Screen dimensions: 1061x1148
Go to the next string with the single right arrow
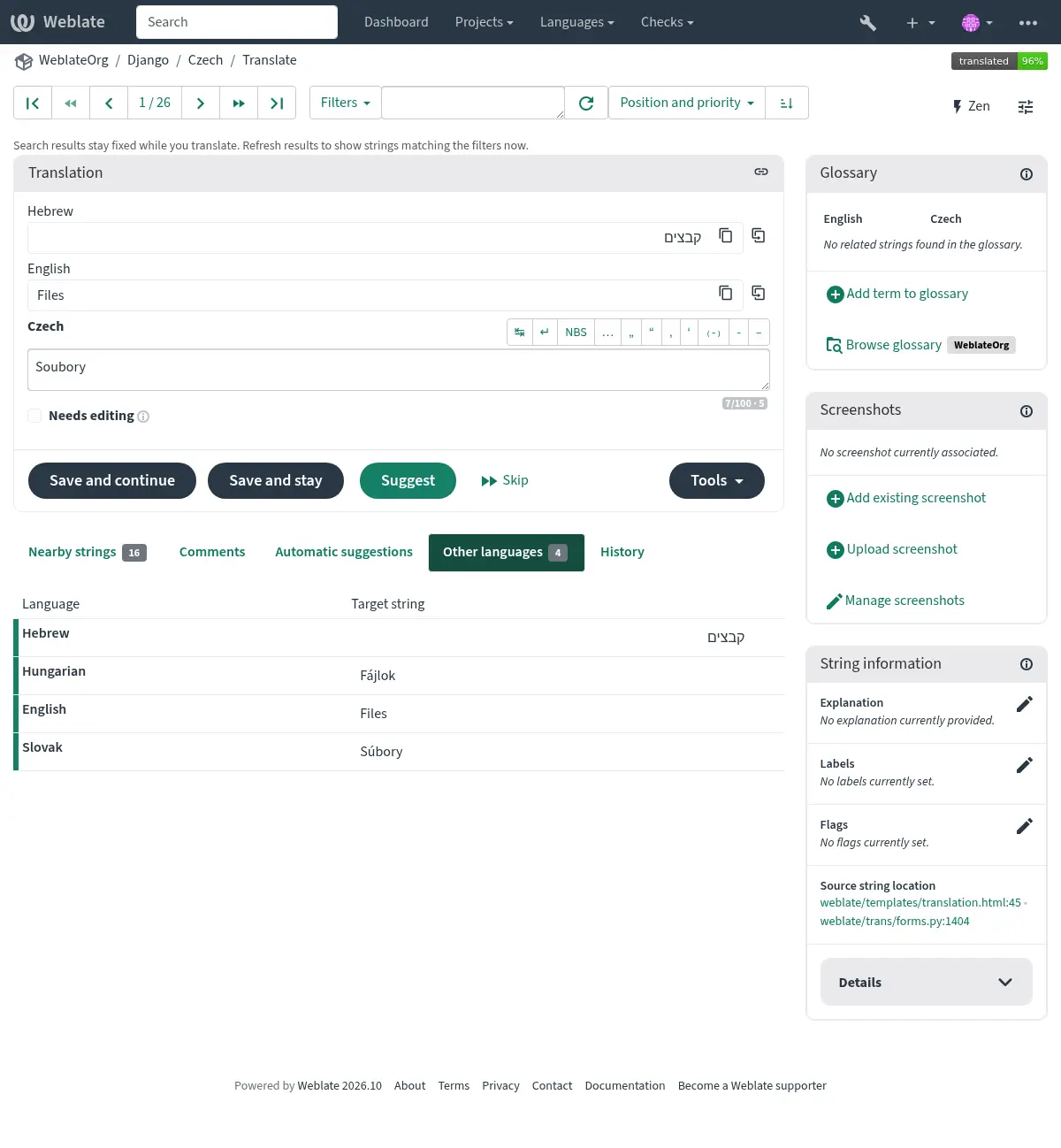click(201, 103)
